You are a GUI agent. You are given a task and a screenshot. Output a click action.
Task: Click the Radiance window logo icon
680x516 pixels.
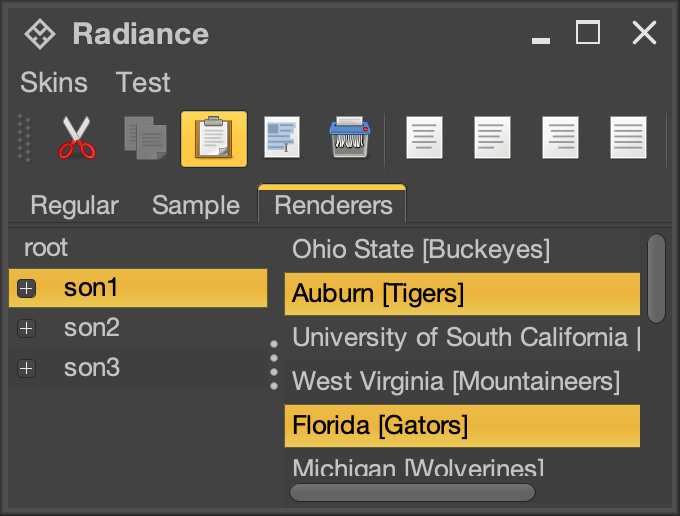pos(39,34)
